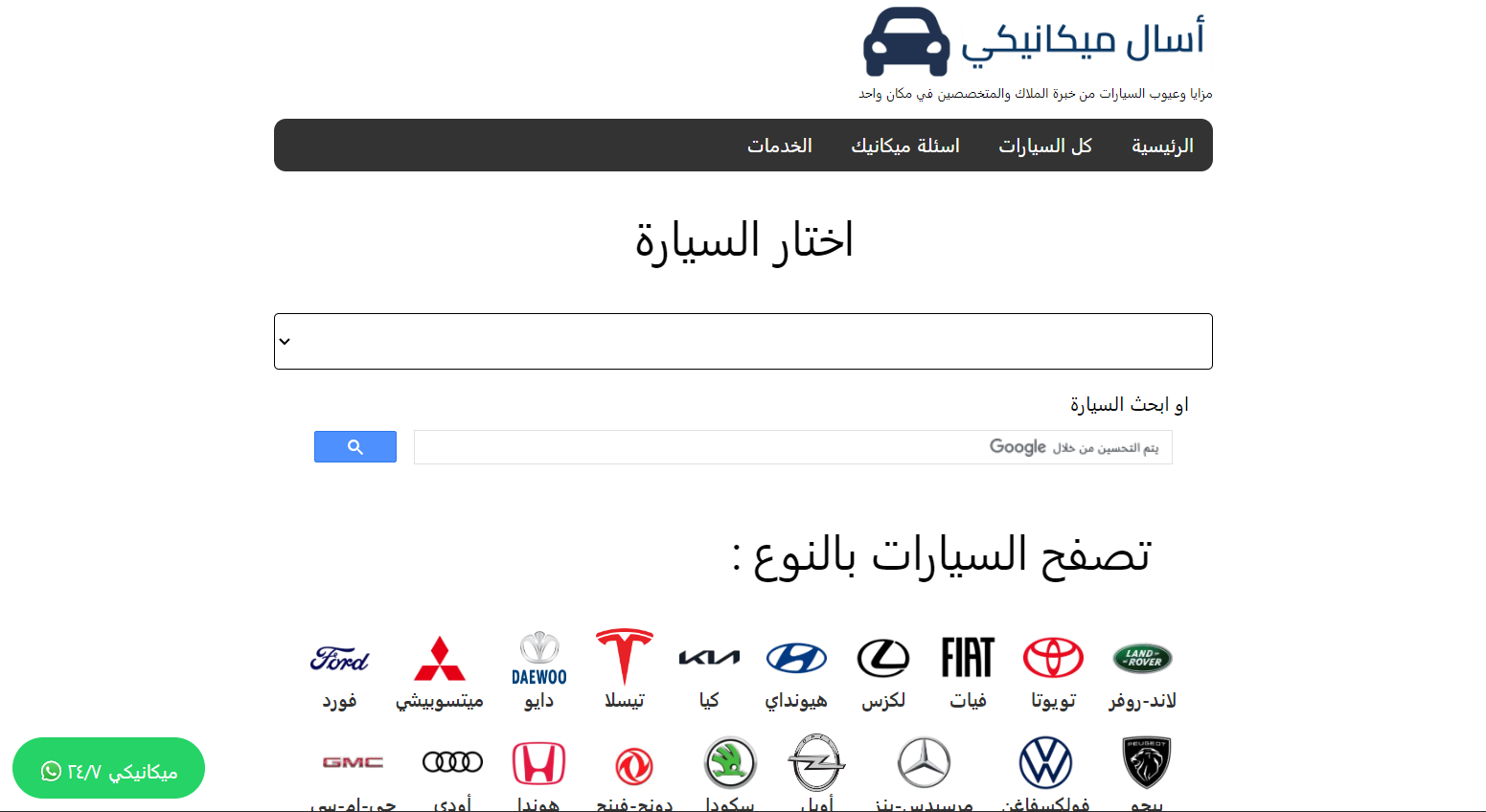Click the فيات text link

point(968,701)
